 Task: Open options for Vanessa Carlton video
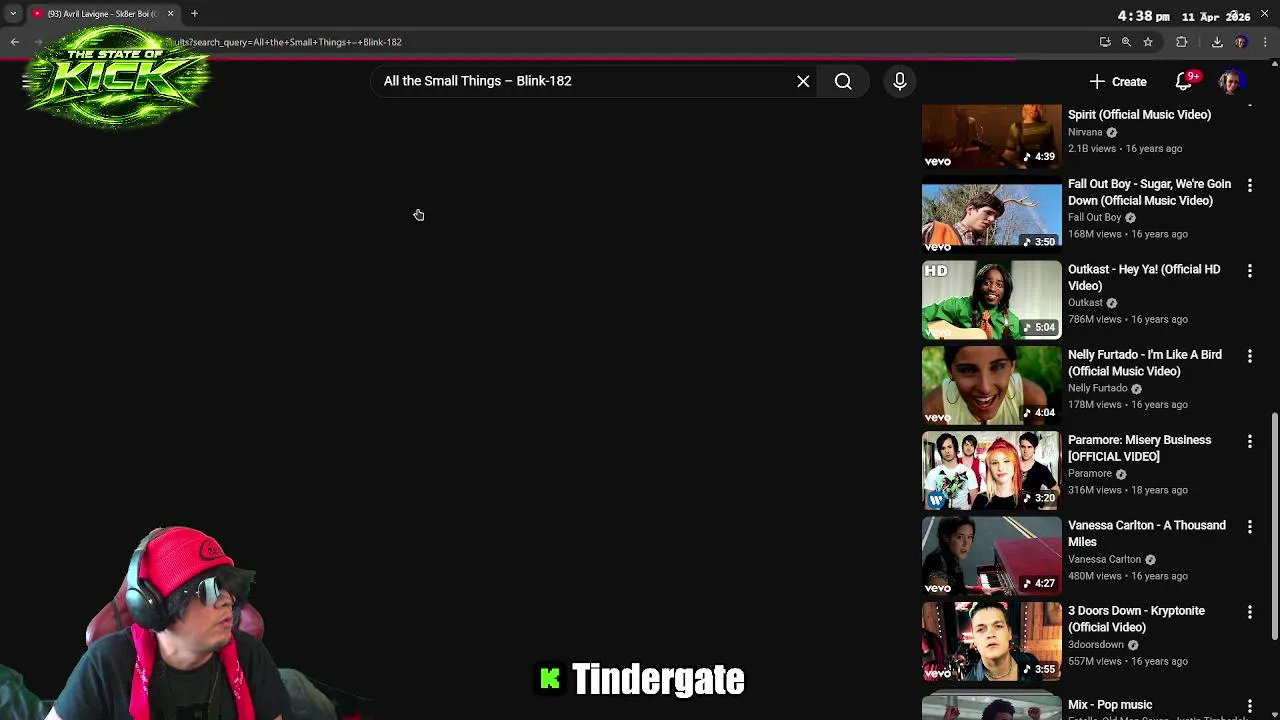(1249, 526)
